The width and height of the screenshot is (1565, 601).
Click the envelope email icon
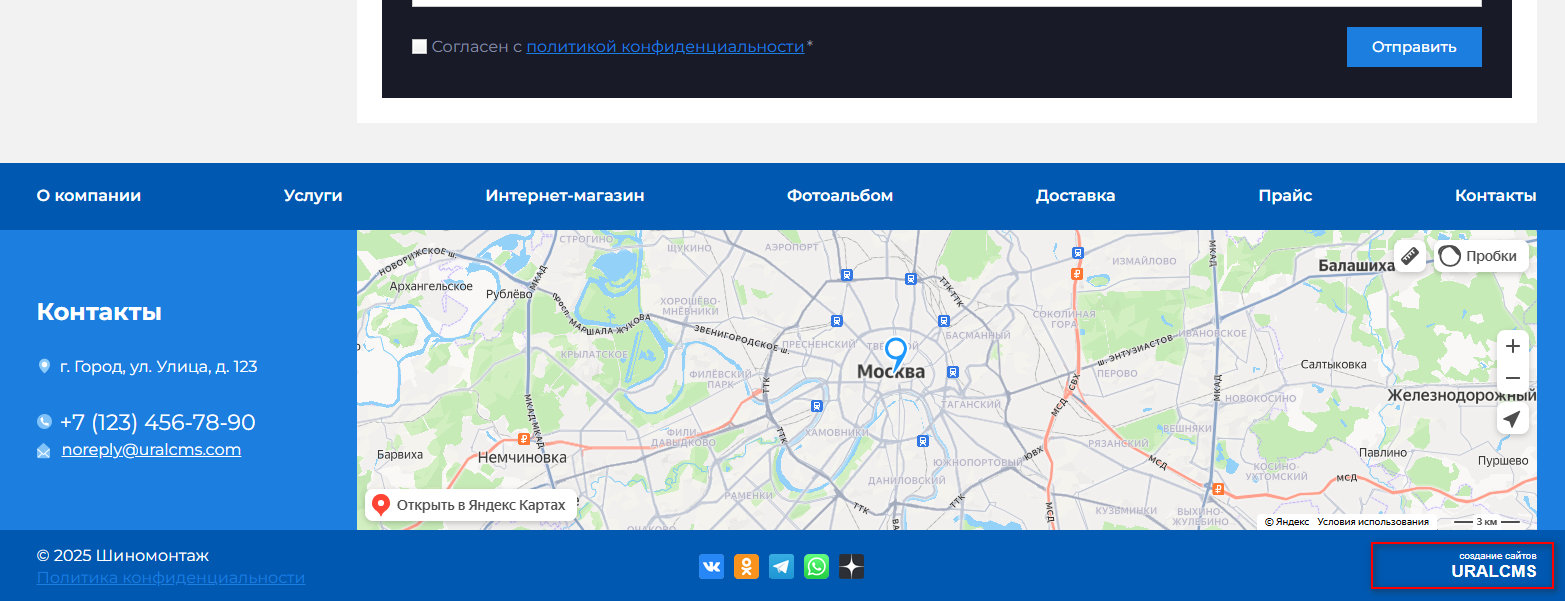click(44, 451)
